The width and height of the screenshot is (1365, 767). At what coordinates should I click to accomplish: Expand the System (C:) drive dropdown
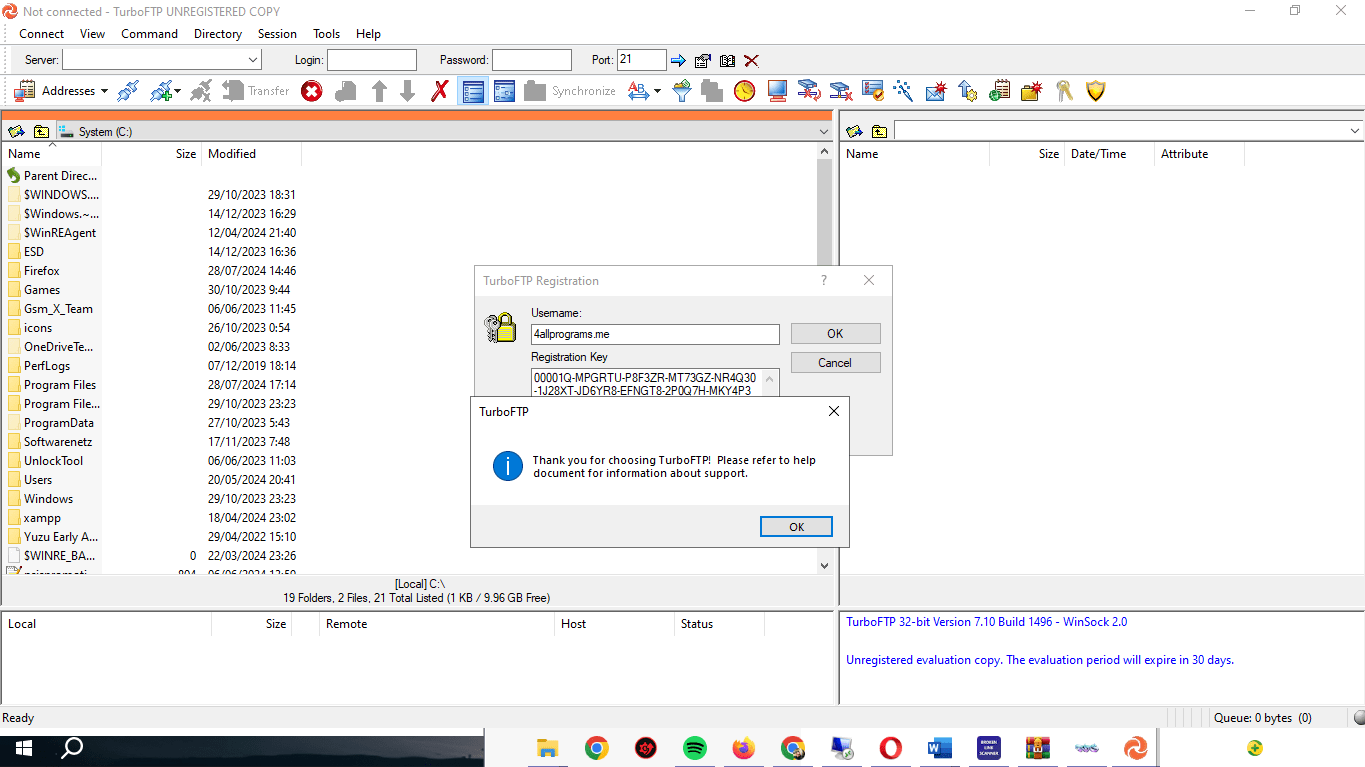824,131
